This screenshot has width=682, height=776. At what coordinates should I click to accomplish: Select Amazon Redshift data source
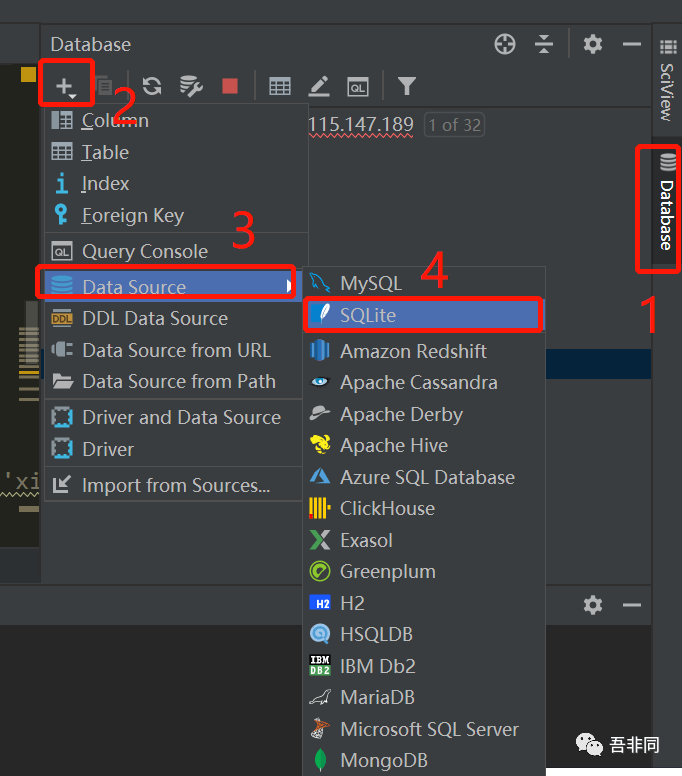pos(424,351)
